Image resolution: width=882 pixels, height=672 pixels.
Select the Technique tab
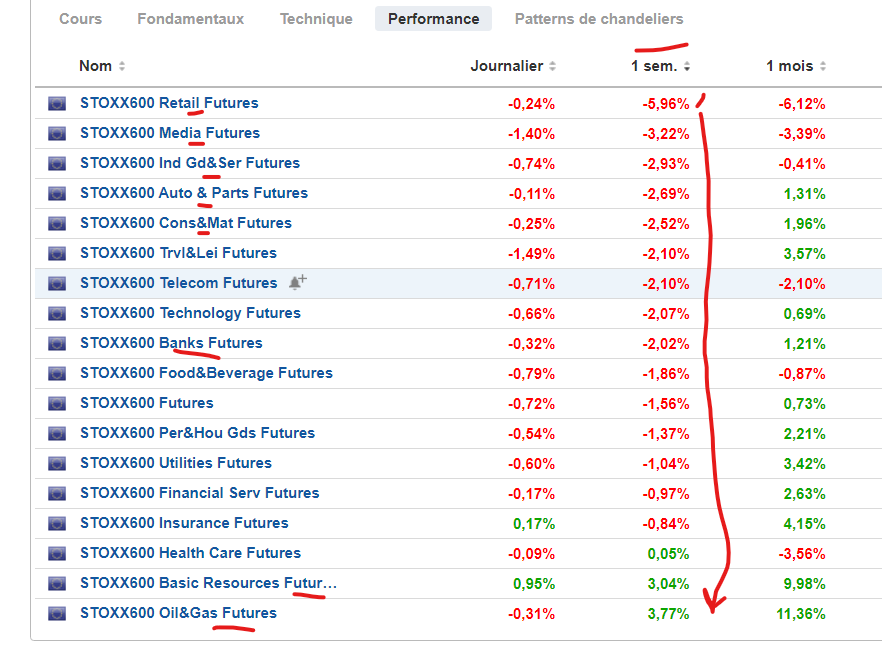tap(316, 19)
